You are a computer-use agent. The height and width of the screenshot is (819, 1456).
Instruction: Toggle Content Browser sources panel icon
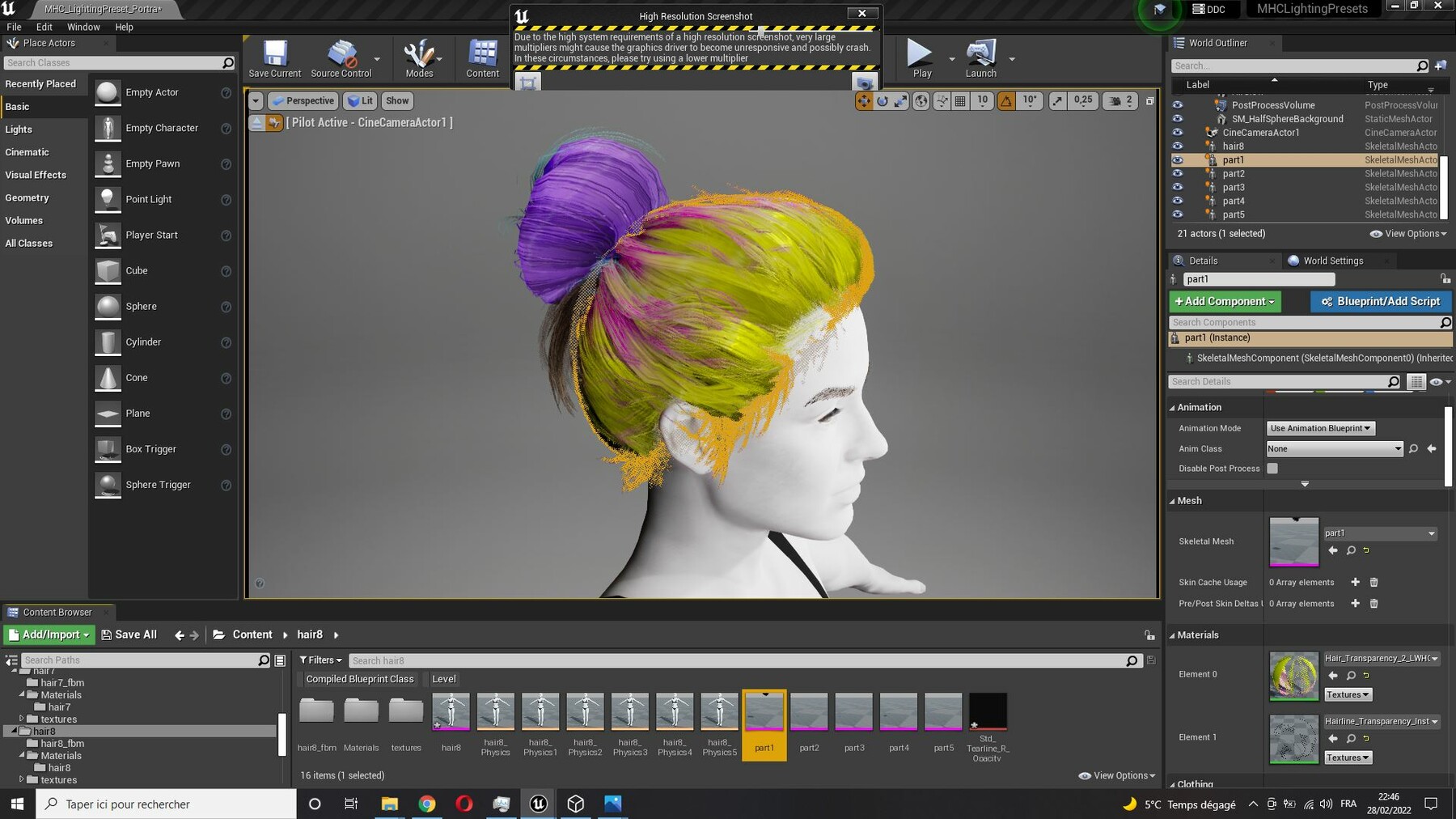coord(11,660)
